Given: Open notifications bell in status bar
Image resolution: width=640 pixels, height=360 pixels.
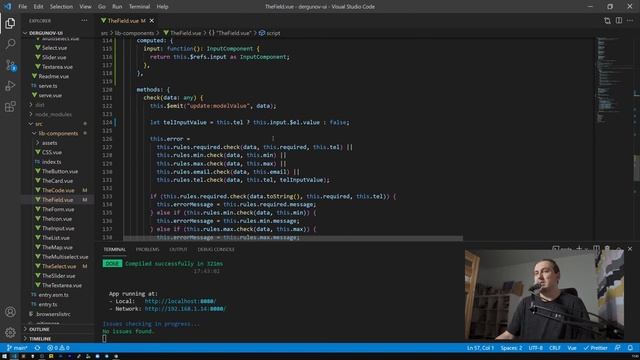Looking at the screenshot, I should [630, 348].
